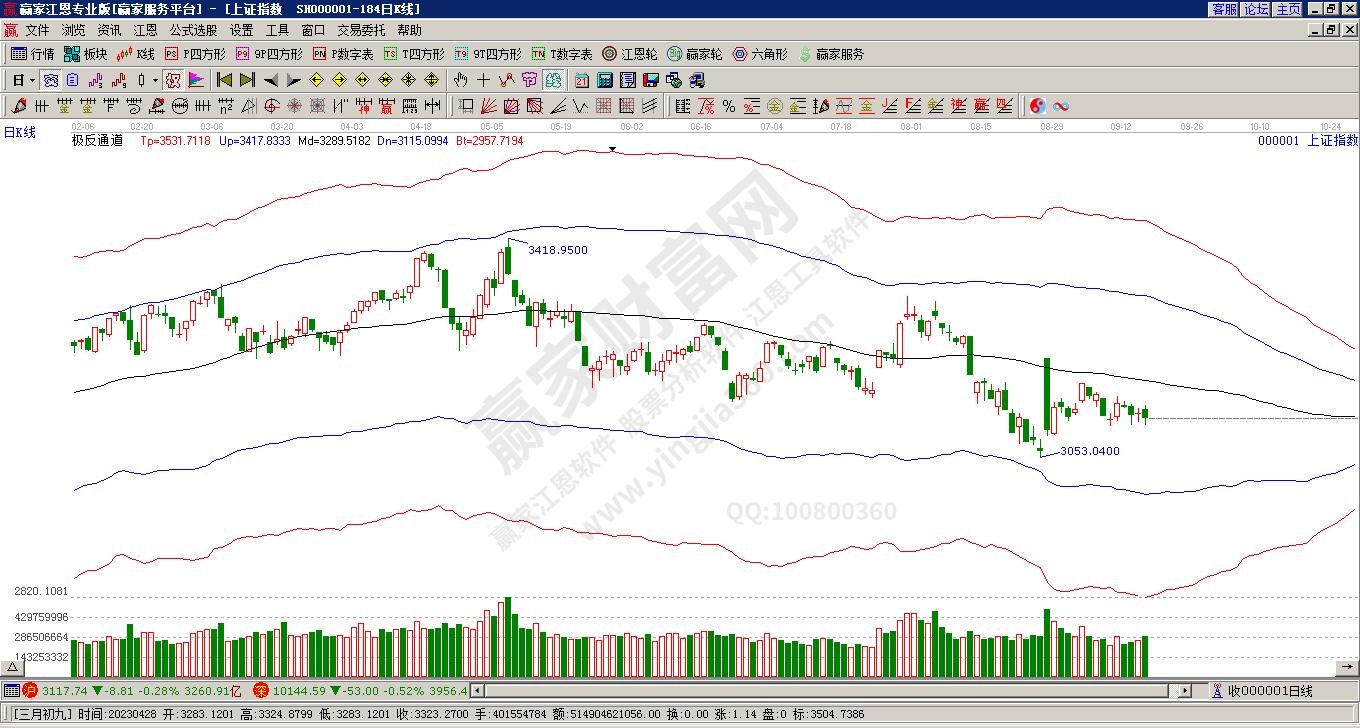Open the 公式选股 menu
1360x728 pixels.
pos(193,31)
